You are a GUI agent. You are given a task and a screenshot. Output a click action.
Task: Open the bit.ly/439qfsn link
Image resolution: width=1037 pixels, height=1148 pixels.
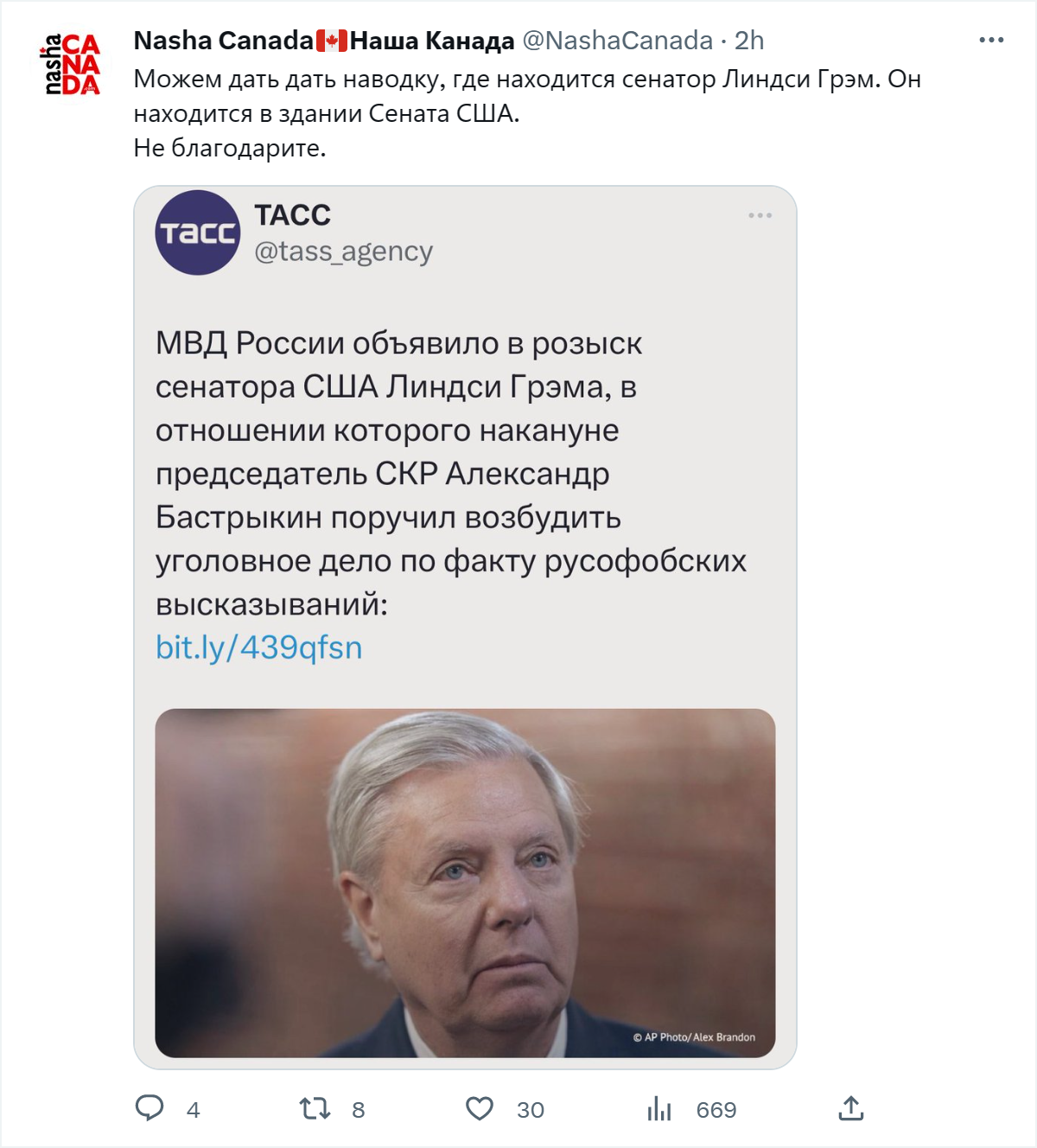pyautogui.click(x=259, y=647)
